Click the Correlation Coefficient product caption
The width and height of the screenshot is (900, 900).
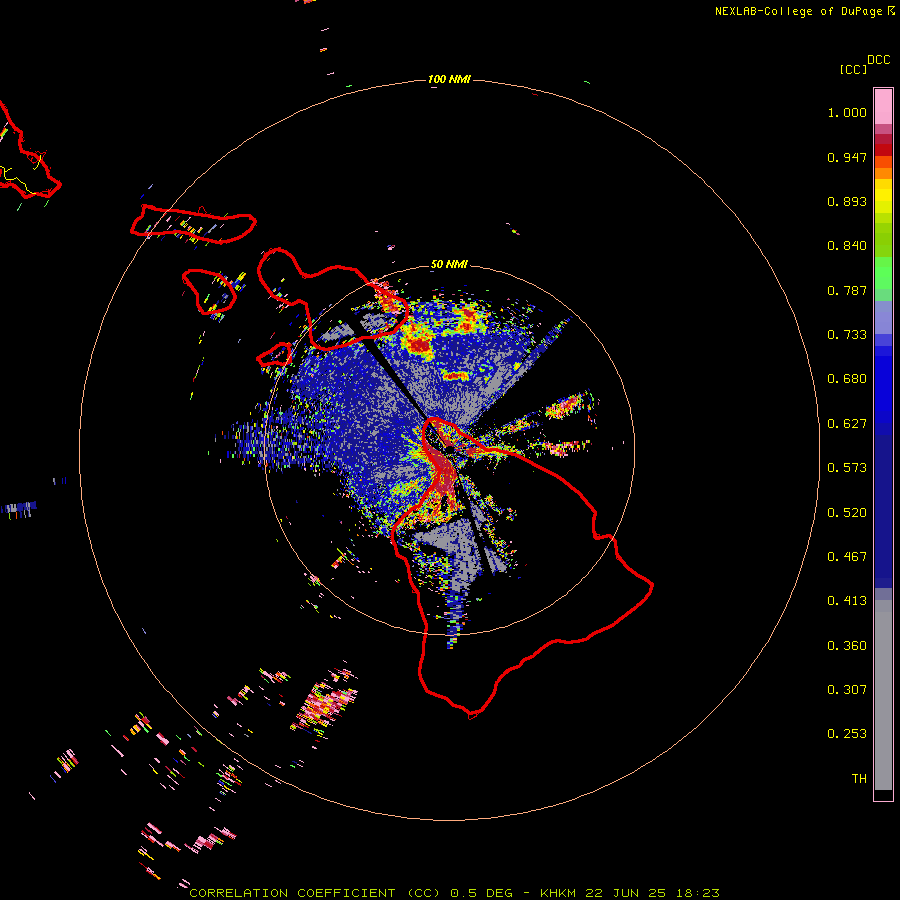[454, 893]
